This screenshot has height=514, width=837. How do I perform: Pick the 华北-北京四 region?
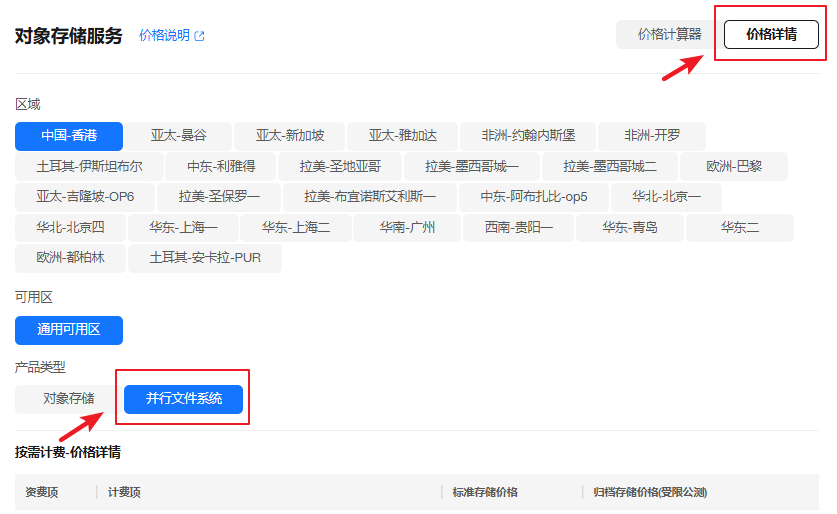tap(70, 228)
